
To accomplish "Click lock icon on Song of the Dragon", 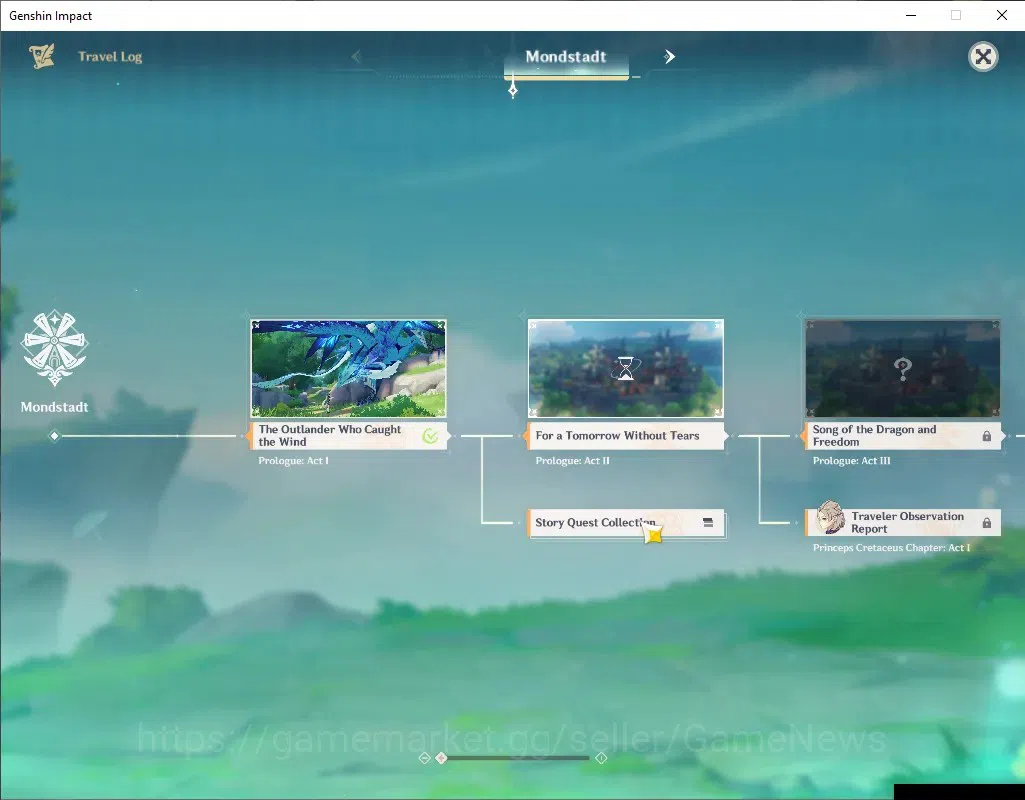I will tap(986, 436).
